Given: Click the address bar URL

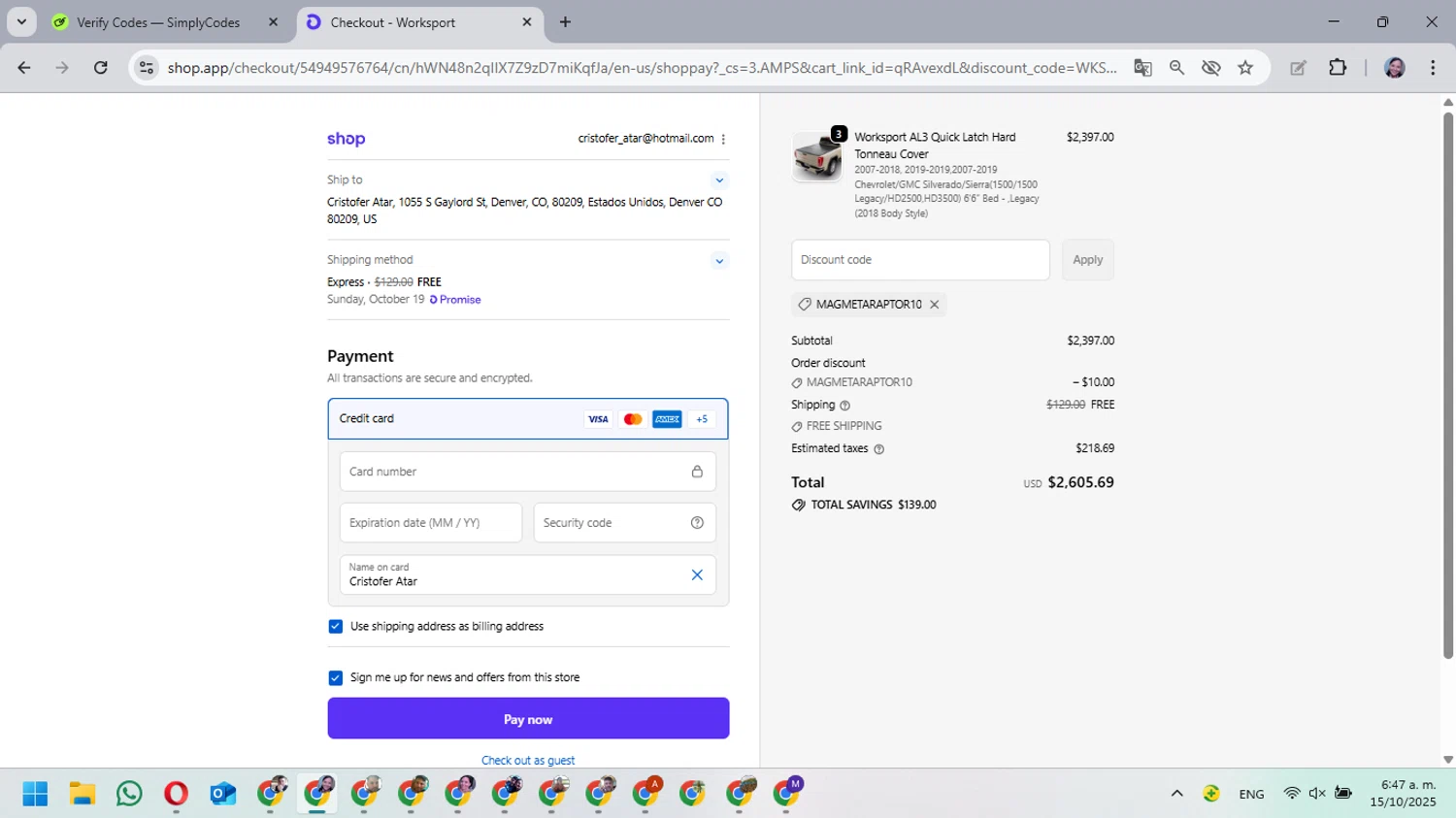Looking at the screenshot, I should pyautogui.click(x=642, y=68).
